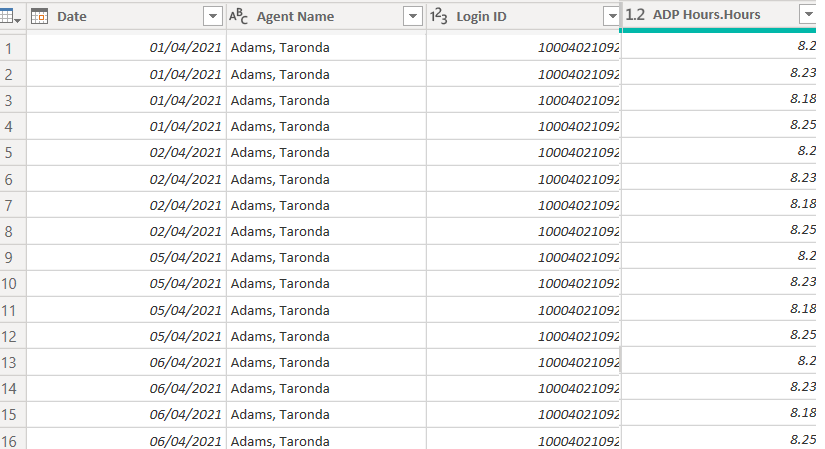Image resolution: width=825 pixels, height=449 pixels.
Task: Click the 01/04/2021 date cell in row 4
Action: coord(126,127)
